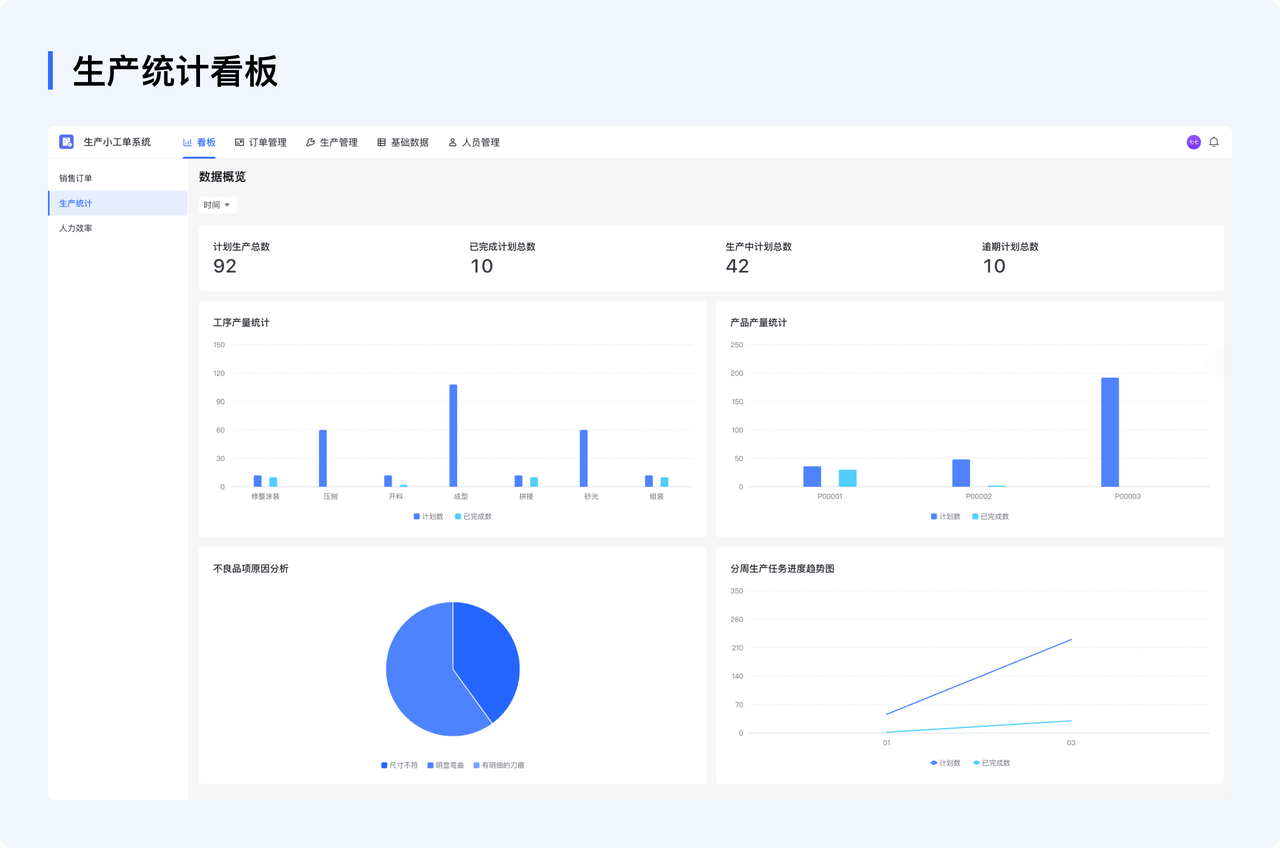The height and width of the screenshot is (848, 1280).
Task: Toggle 尺寸不符 legend in the pie chart
Action: pyautogui.click(x=399, y=765)
